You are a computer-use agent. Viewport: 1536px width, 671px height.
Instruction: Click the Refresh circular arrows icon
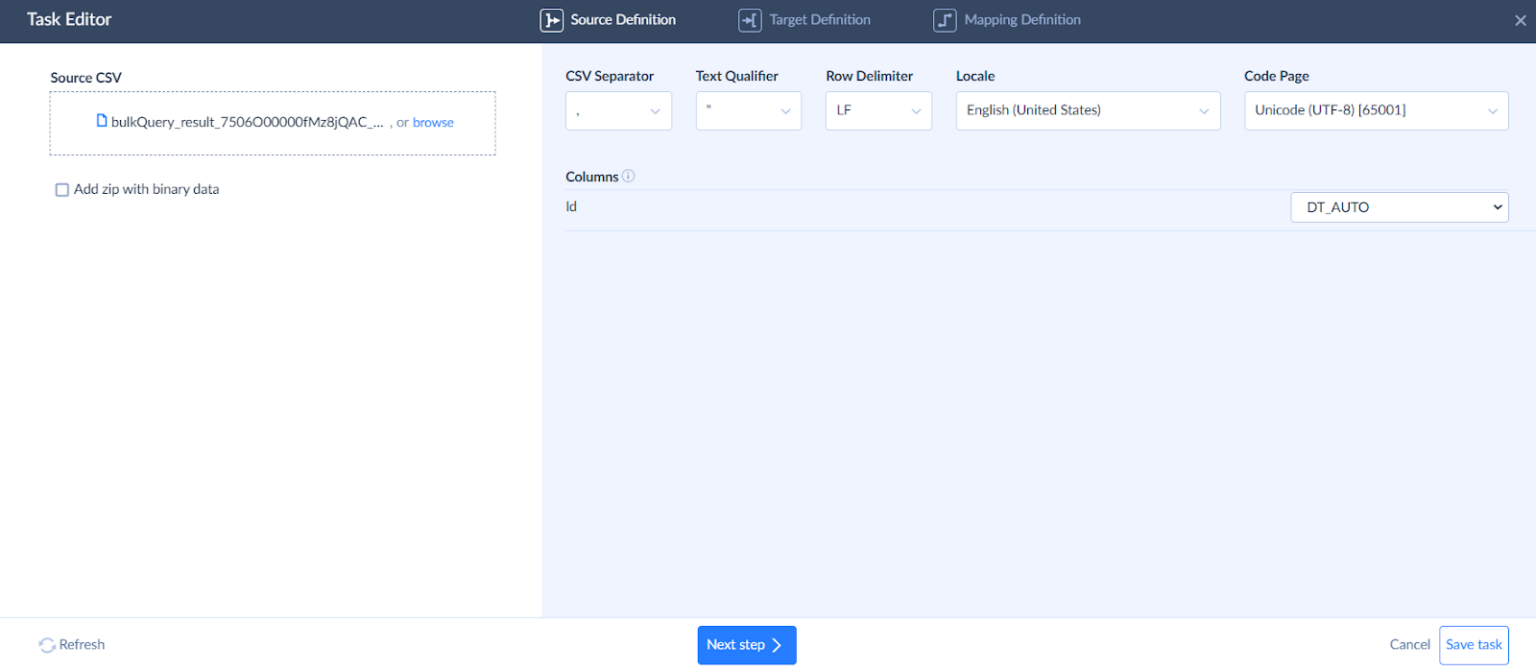pos(47,645)
